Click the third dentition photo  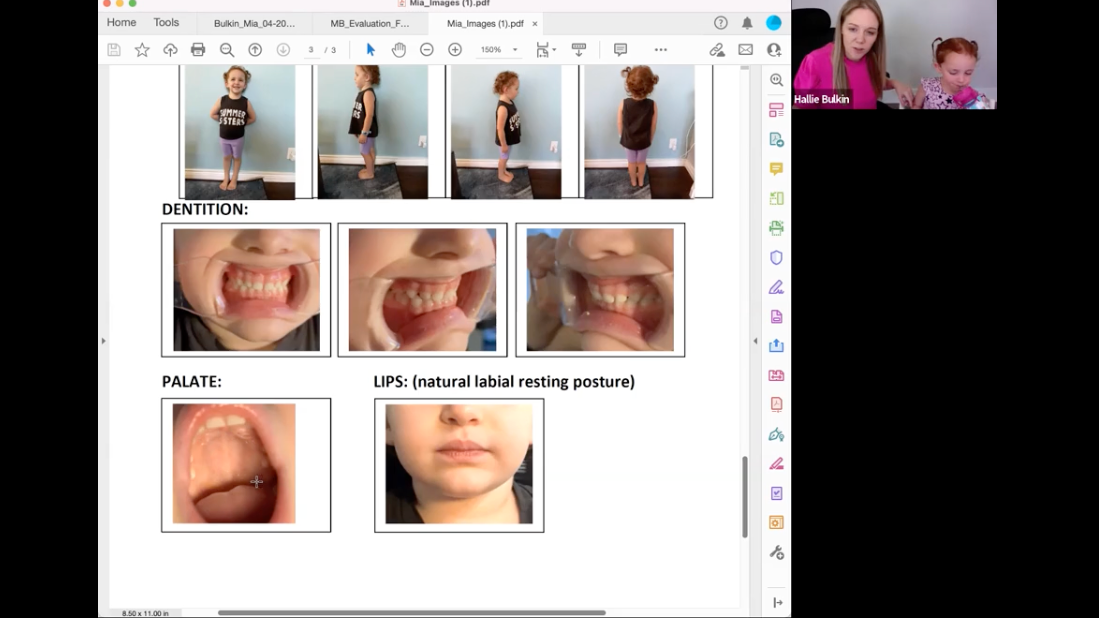(x=600, y=290)
